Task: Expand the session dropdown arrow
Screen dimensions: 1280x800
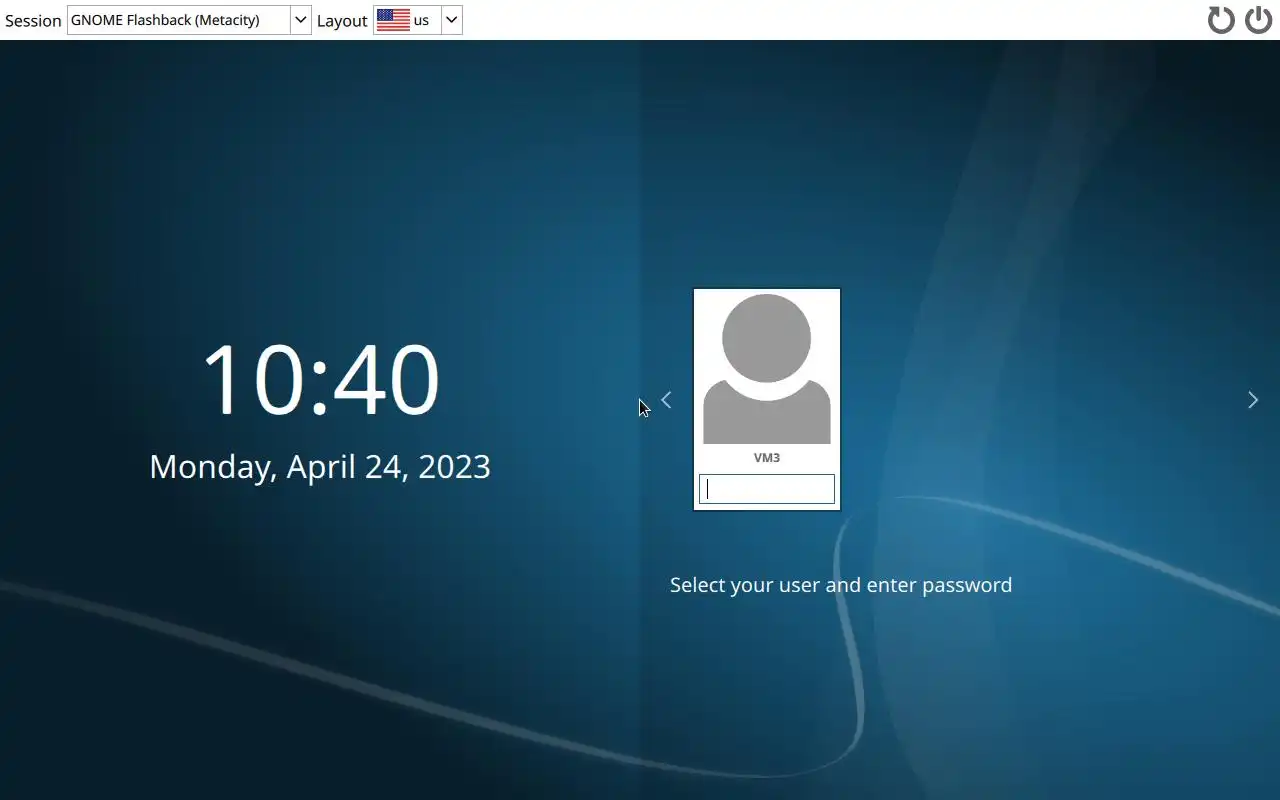Action: click(x=300, y=20)
